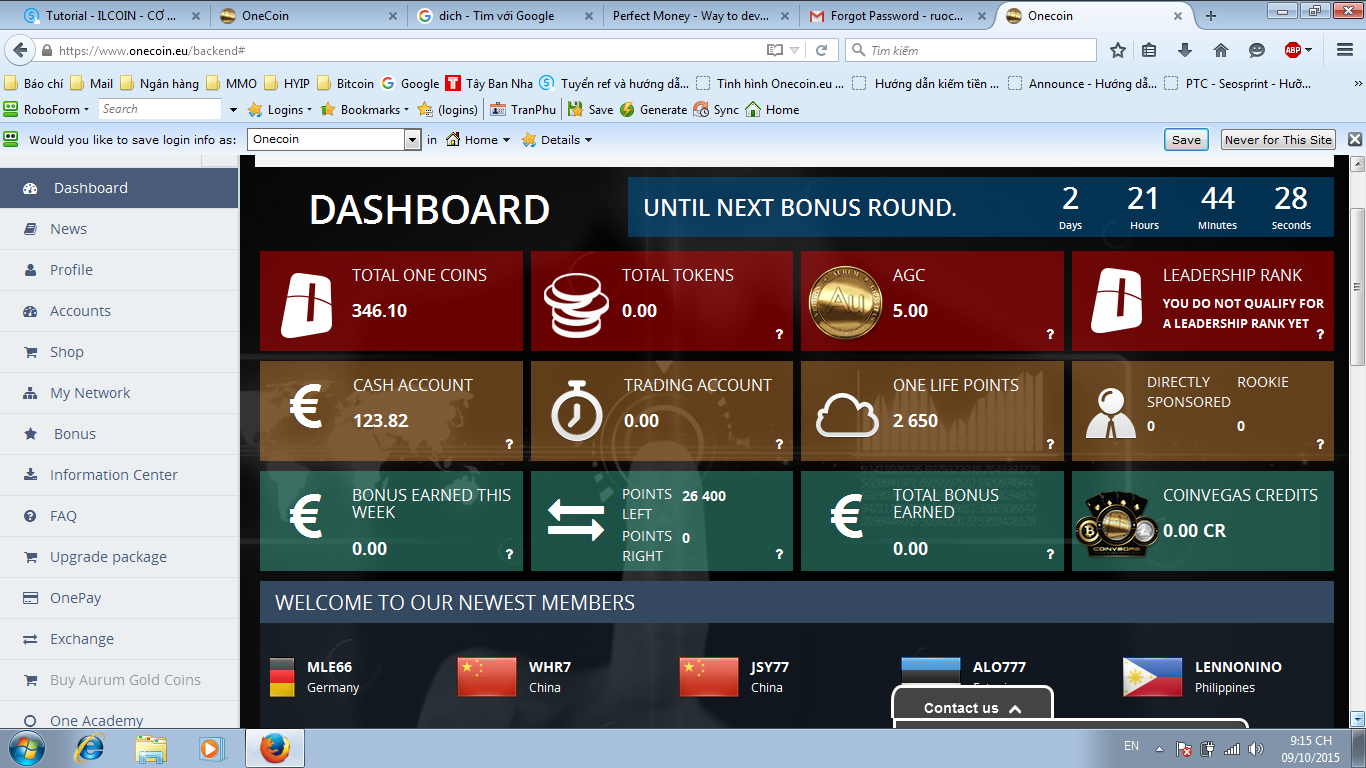Viewport: 1366px width, 768px height.
Task: Open the News sidebar icon
Action: (30, 229)
